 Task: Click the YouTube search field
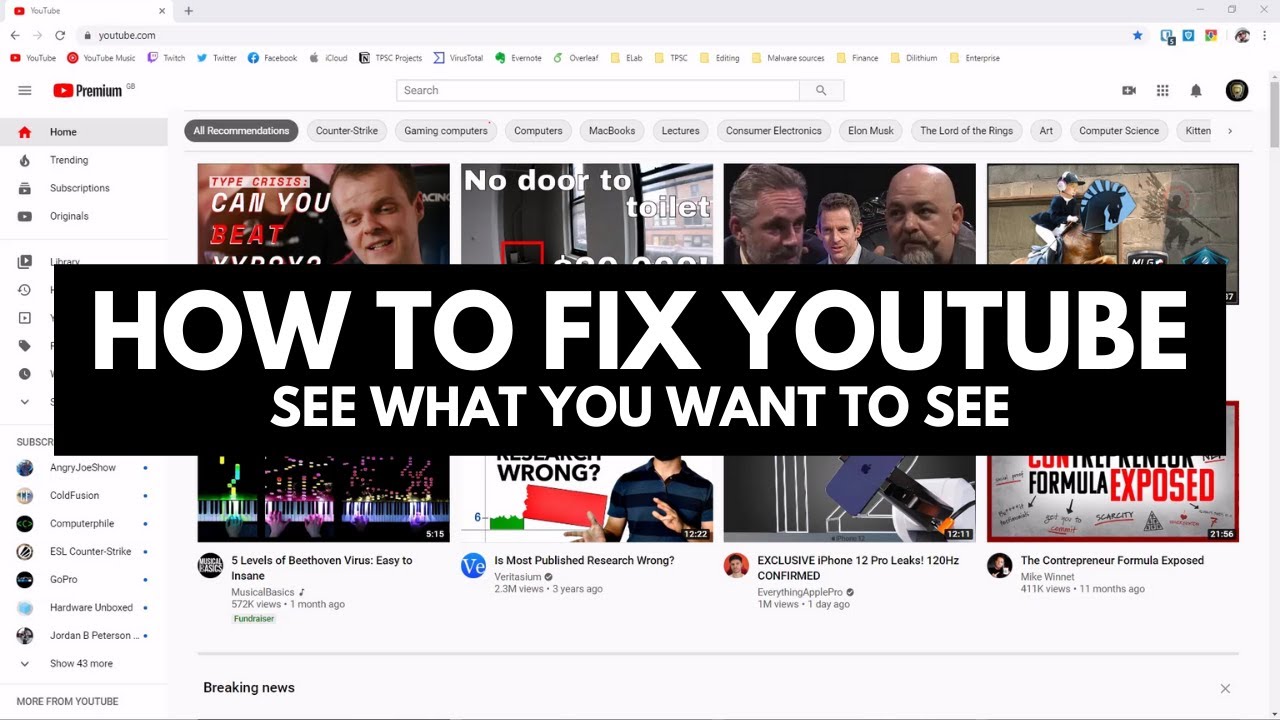(x=598, y=90)
